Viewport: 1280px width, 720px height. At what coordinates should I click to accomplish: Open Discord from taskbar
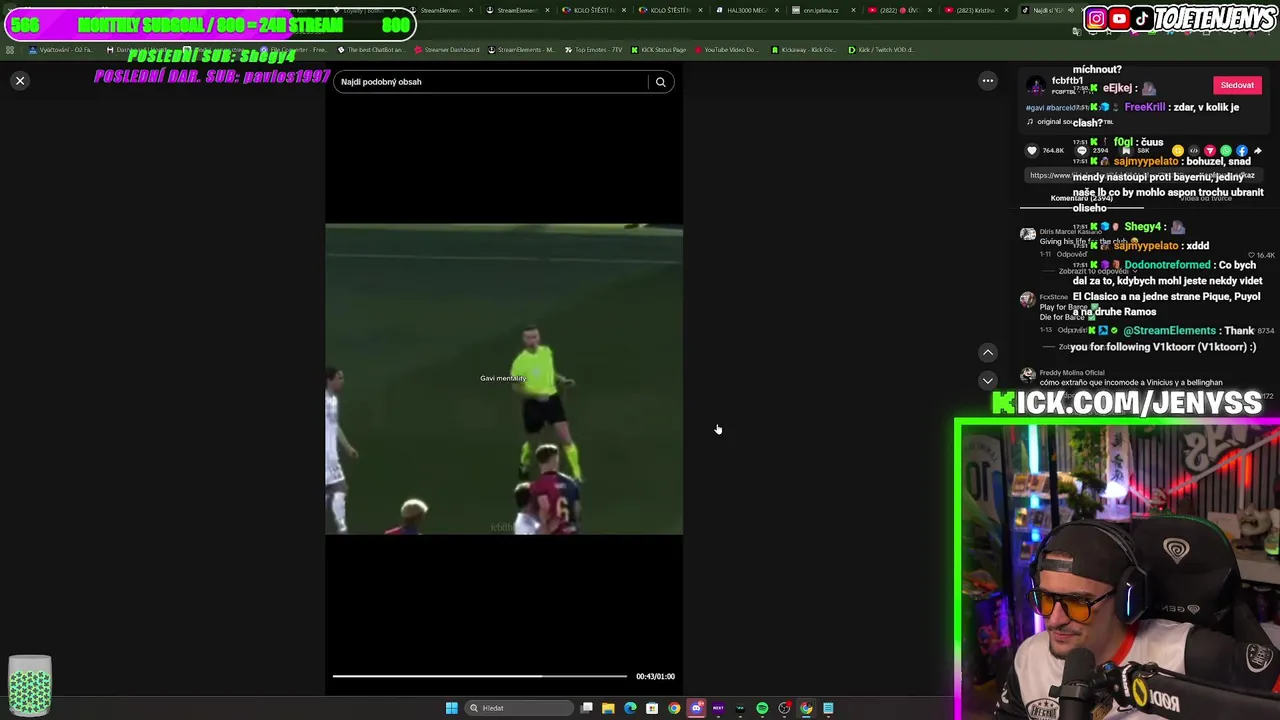coord(697,708)
